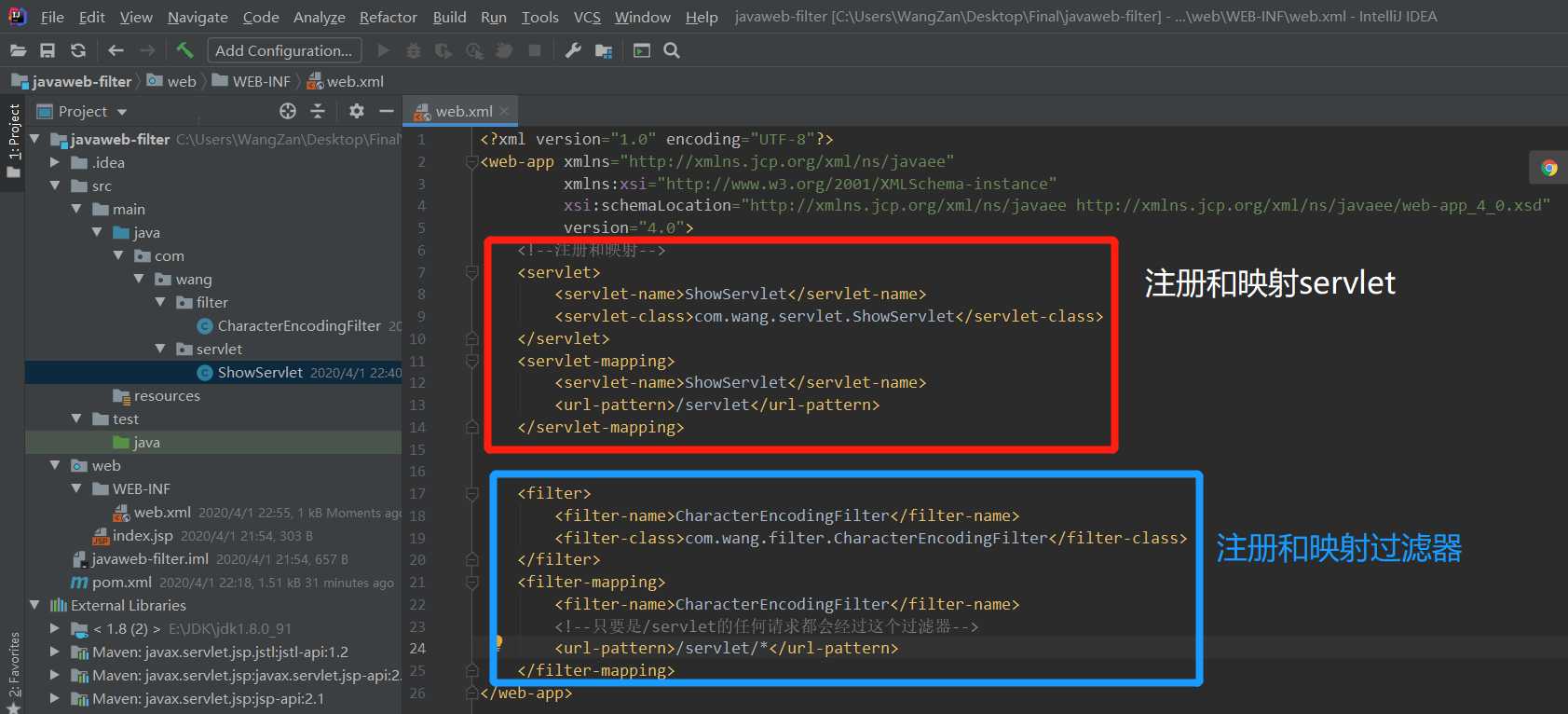
Task: Click the Run play icon
Action: pos(383,50)
